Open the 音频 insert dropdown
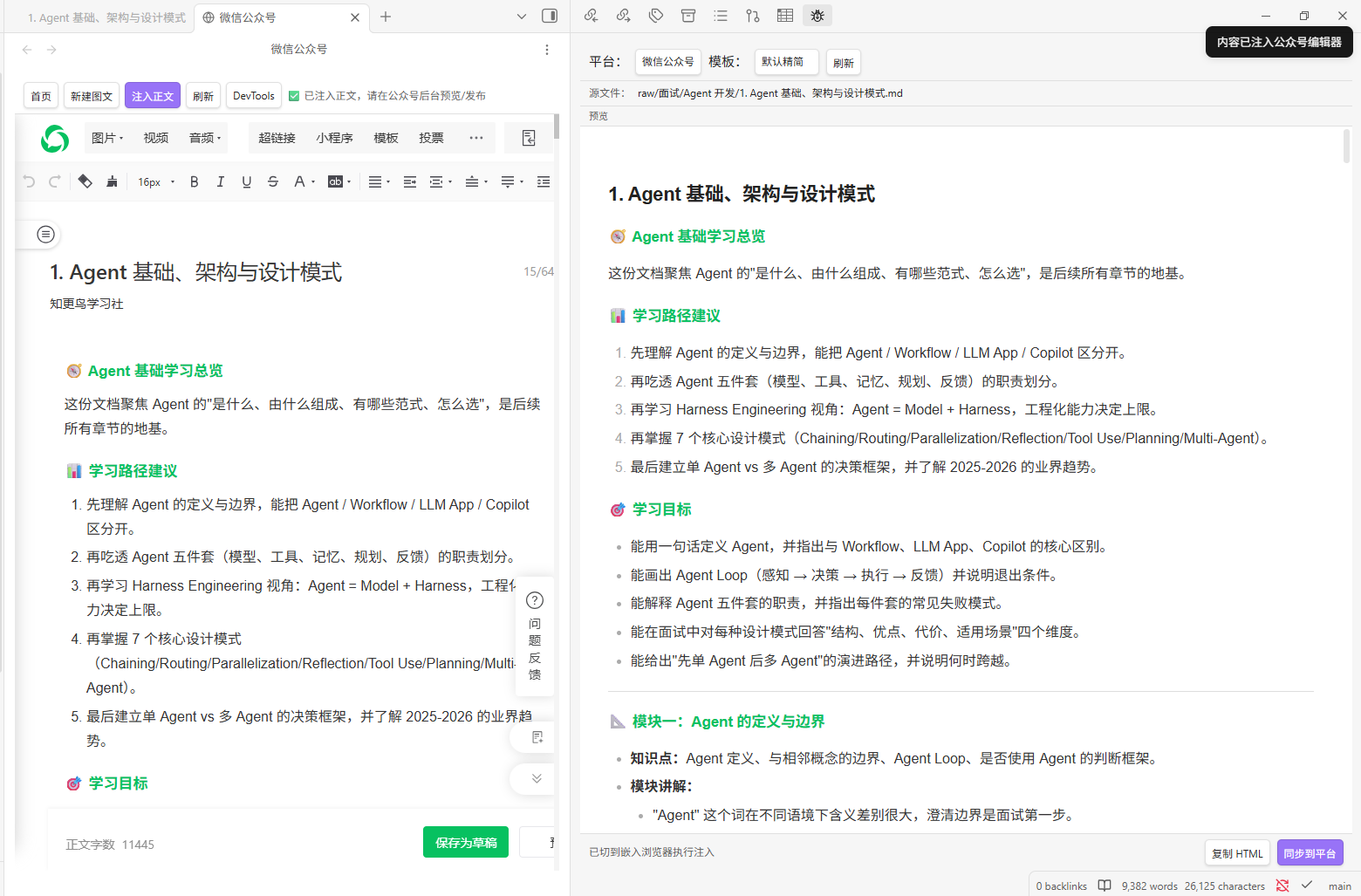This screenshot has height=896, width=1361. [x=205, y=138]
